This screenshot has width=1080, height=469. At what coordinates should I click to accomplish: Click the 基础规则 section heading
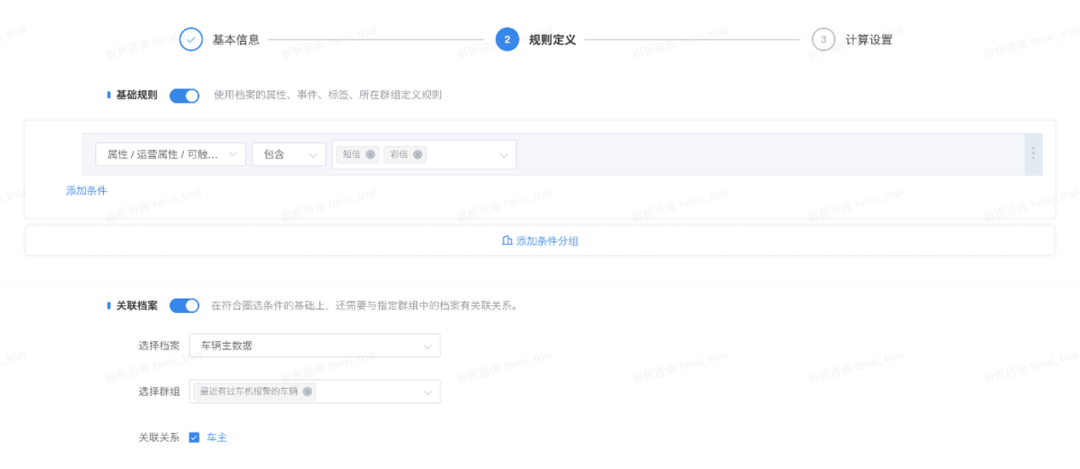coord(136,96)
